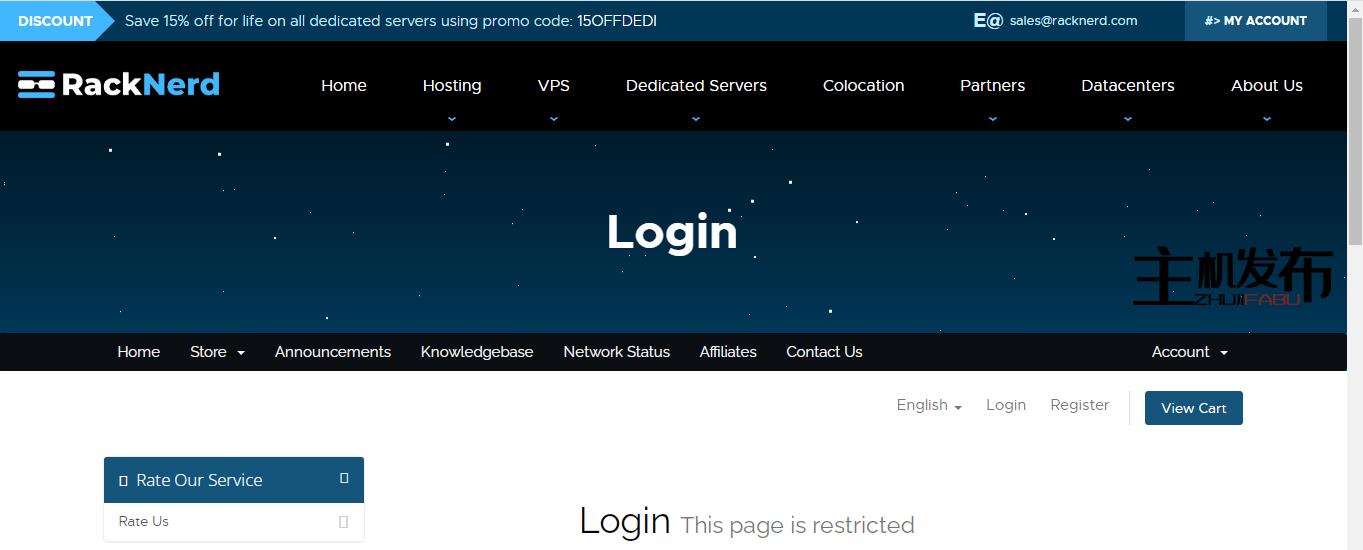
Task: Expand the Store dropdown in secondary nav
Action: pos(217,352)
